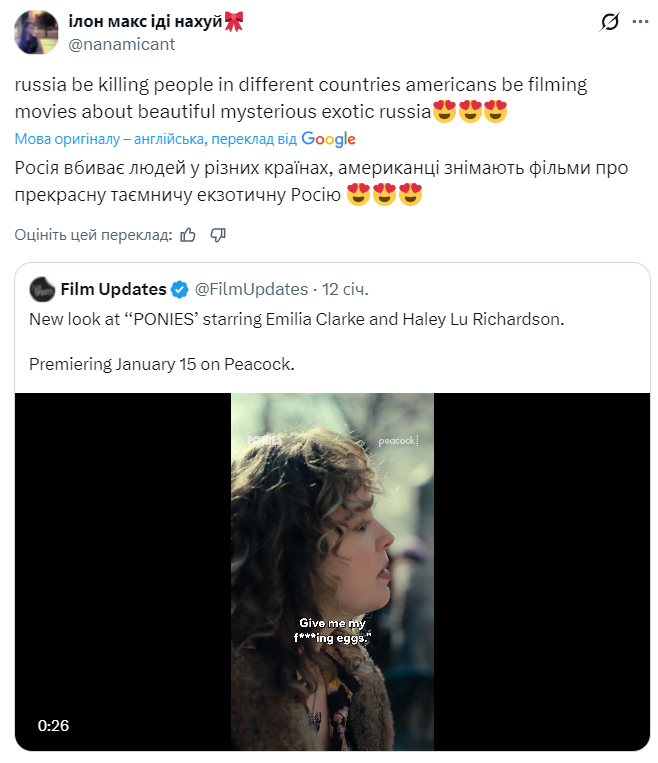Click the thumbs up translation rating icon
The height and width of the screenshot is (763, 658).
188,235
